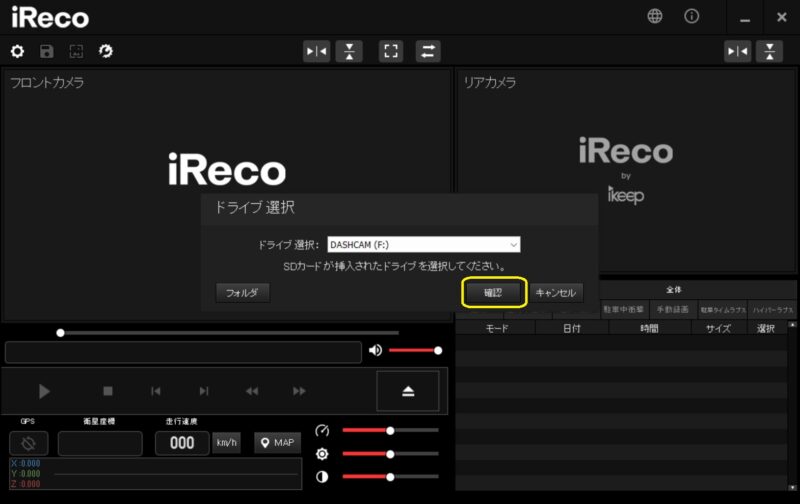Click the eject button
The image size is (800, 504).
point(407,391)
